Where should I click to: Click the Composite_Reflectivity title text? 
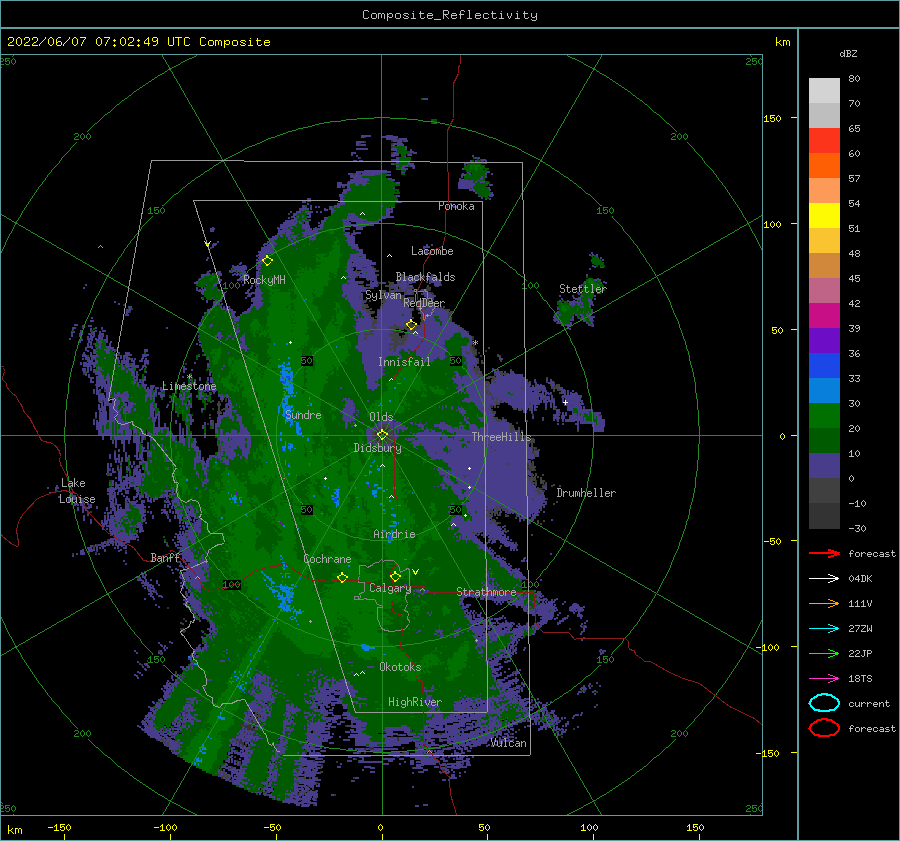point(450,15)
